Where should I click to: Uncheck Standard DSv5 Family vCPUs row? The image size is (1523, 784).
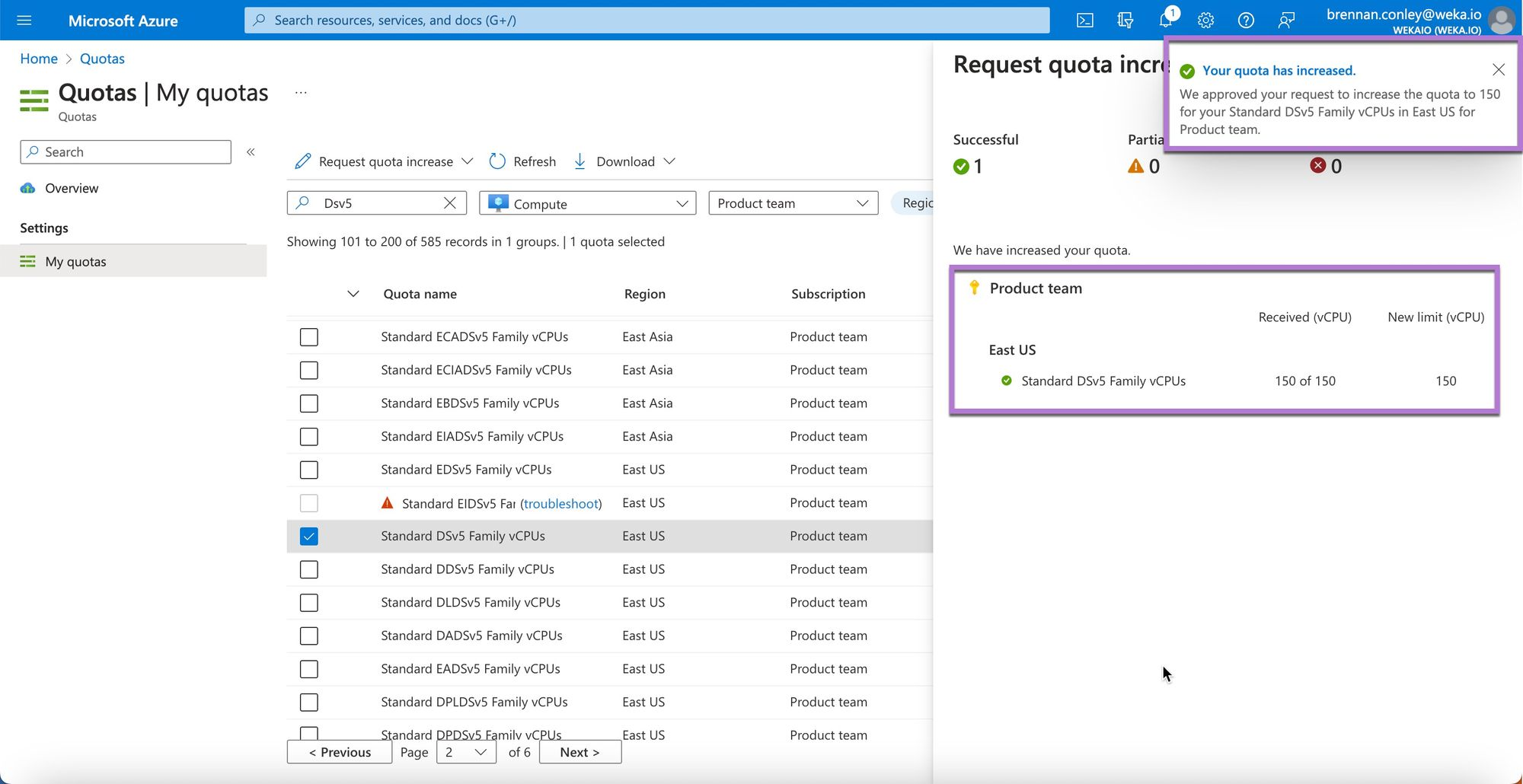[308, 537]
